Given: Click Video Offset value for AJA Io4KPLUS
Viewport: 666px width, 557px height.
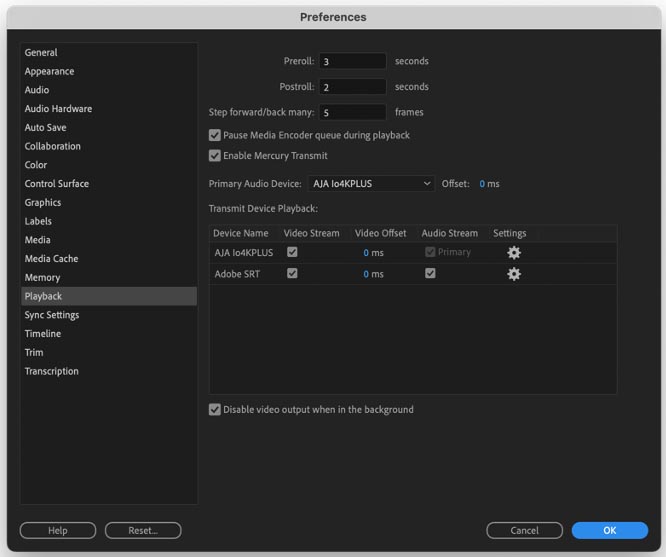Looking at the screenshot, I should [x=366, y=253].
